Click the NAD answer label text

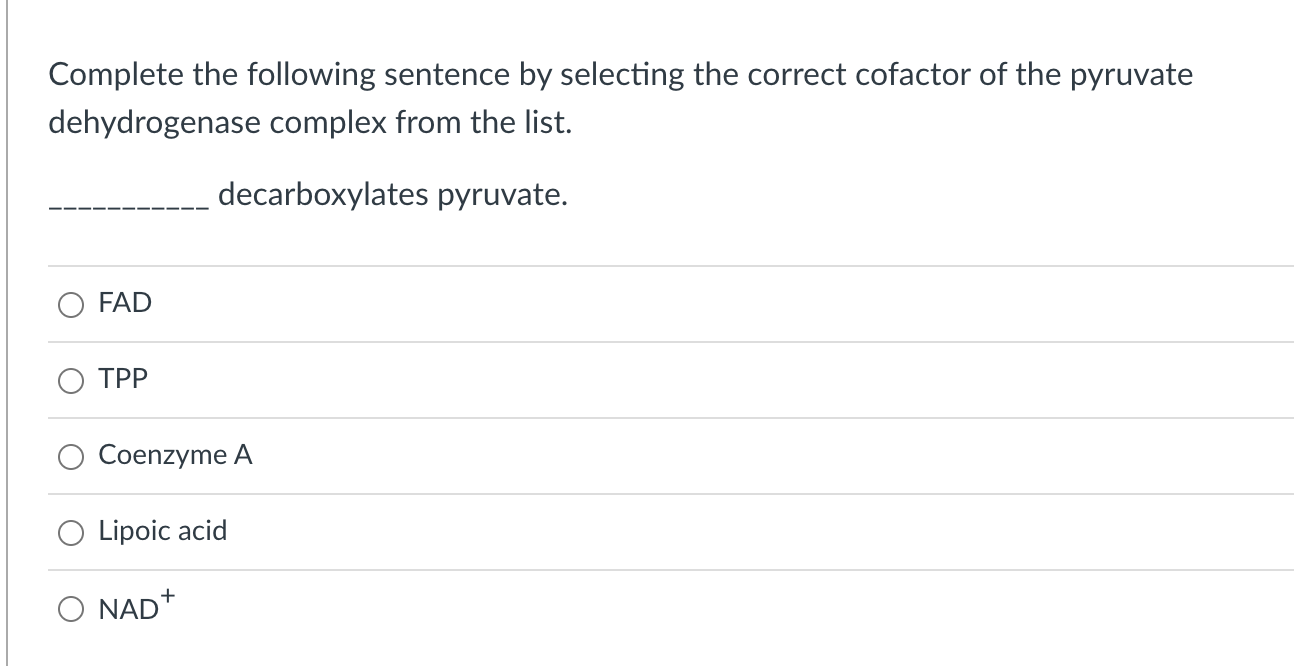pos(128,609)
